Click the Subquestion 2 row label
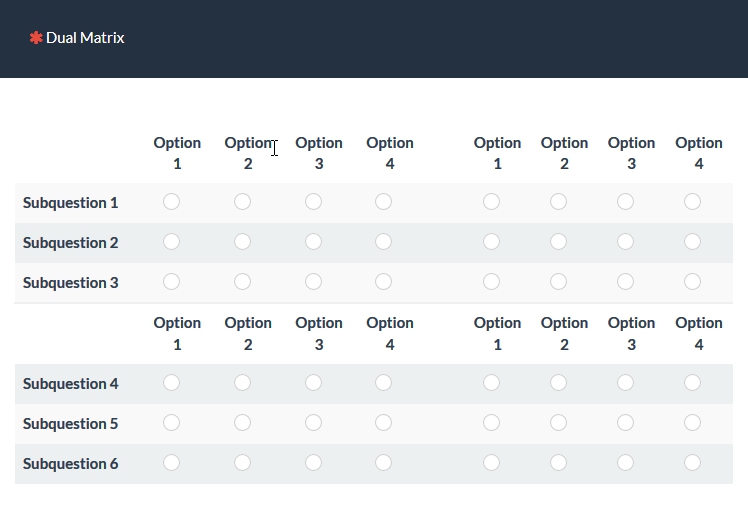The height and width of the screenshot is (519, 748). point(71,243)
